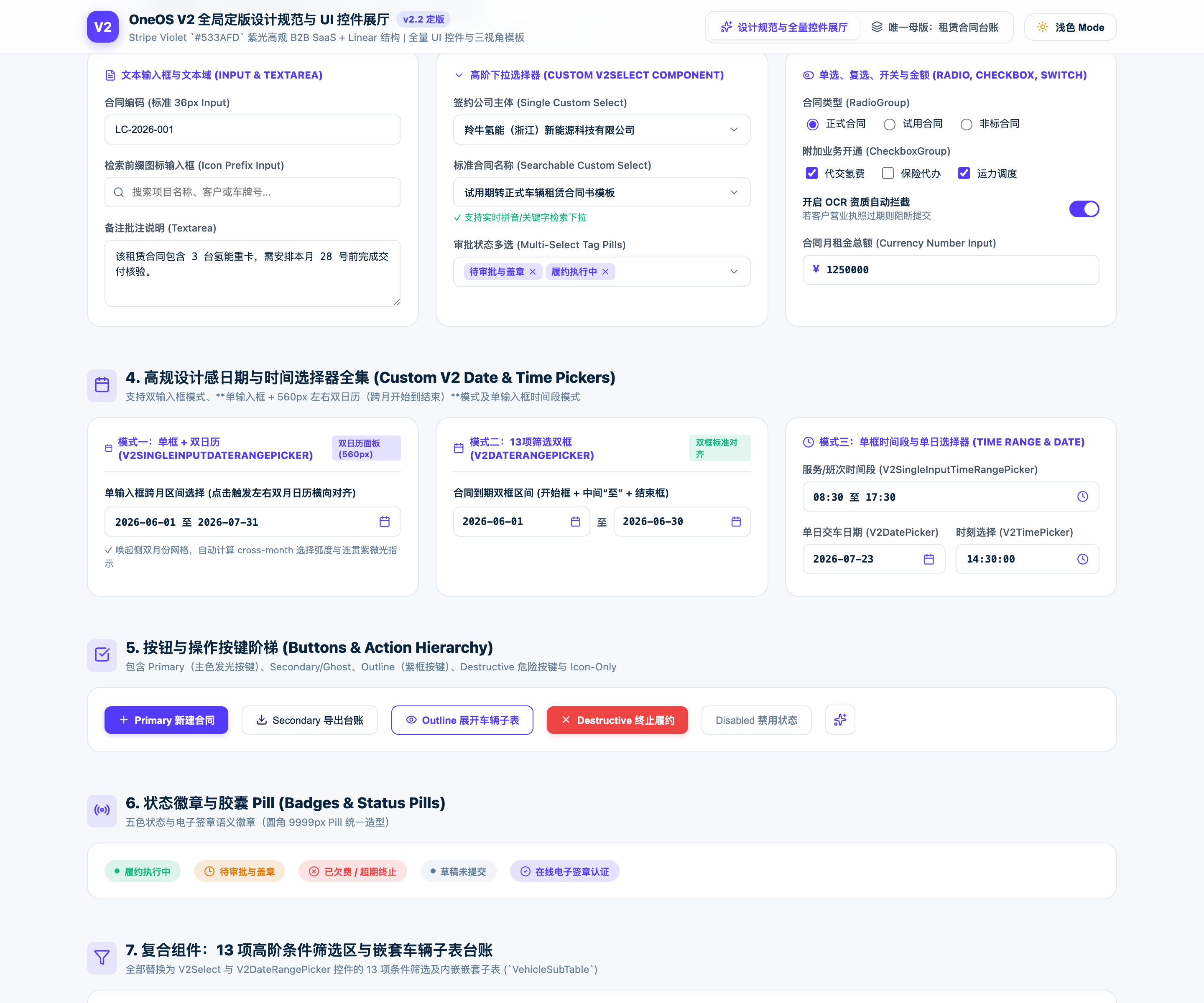Click the sun icon for light mode

(x=1042, y=27)
